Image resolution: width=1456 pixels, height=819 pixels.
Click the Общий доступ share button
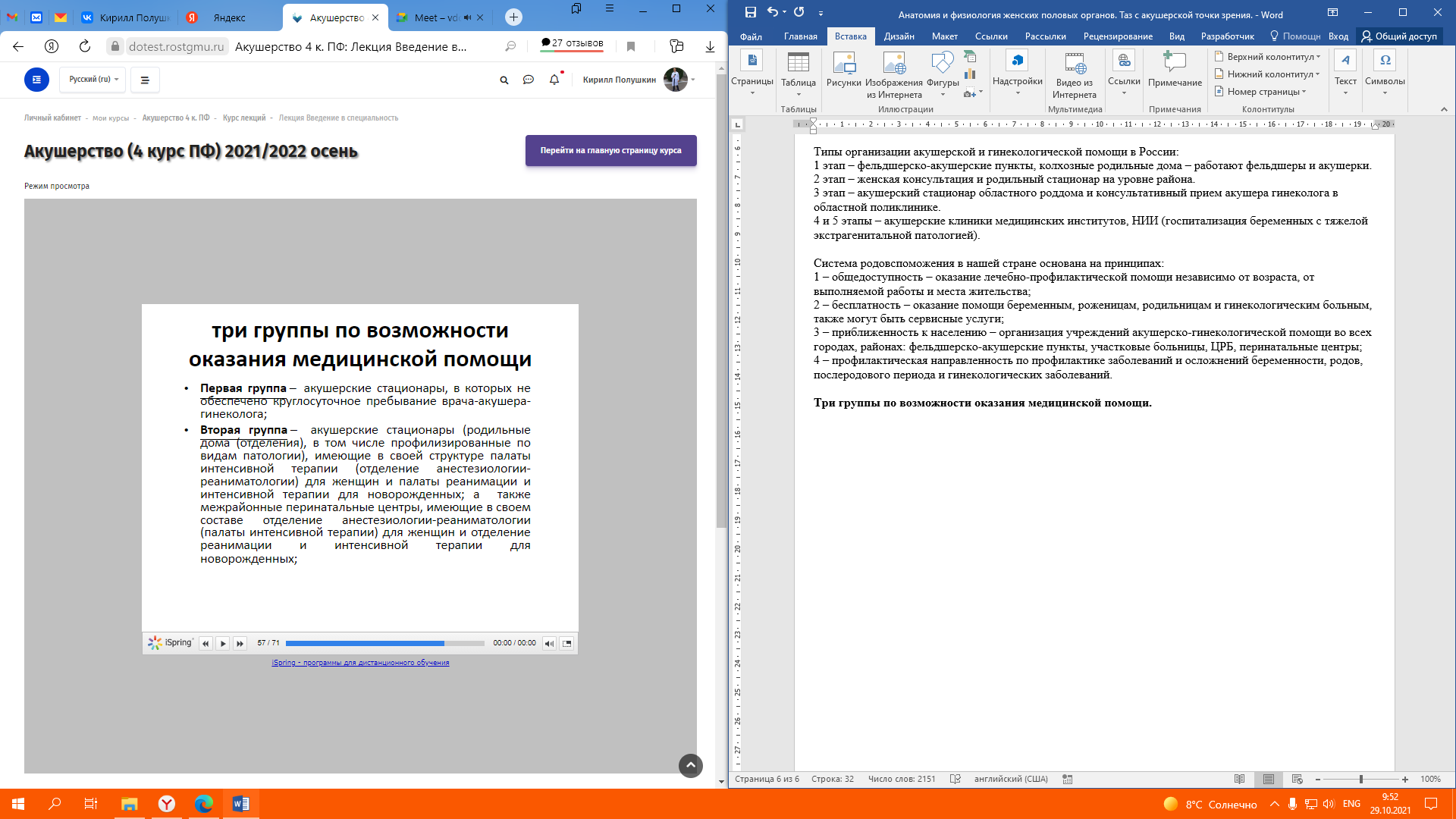click(1399, 36)
